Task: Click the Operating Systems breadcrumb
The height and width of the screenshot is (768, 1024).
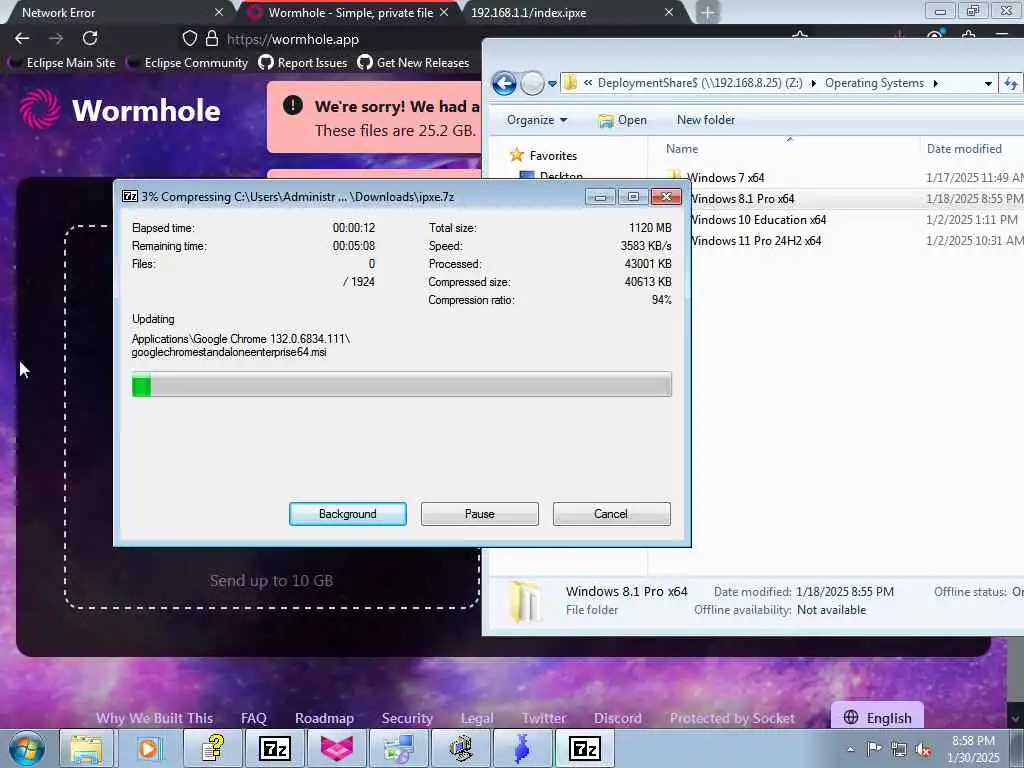Action: tap(874, 83)
